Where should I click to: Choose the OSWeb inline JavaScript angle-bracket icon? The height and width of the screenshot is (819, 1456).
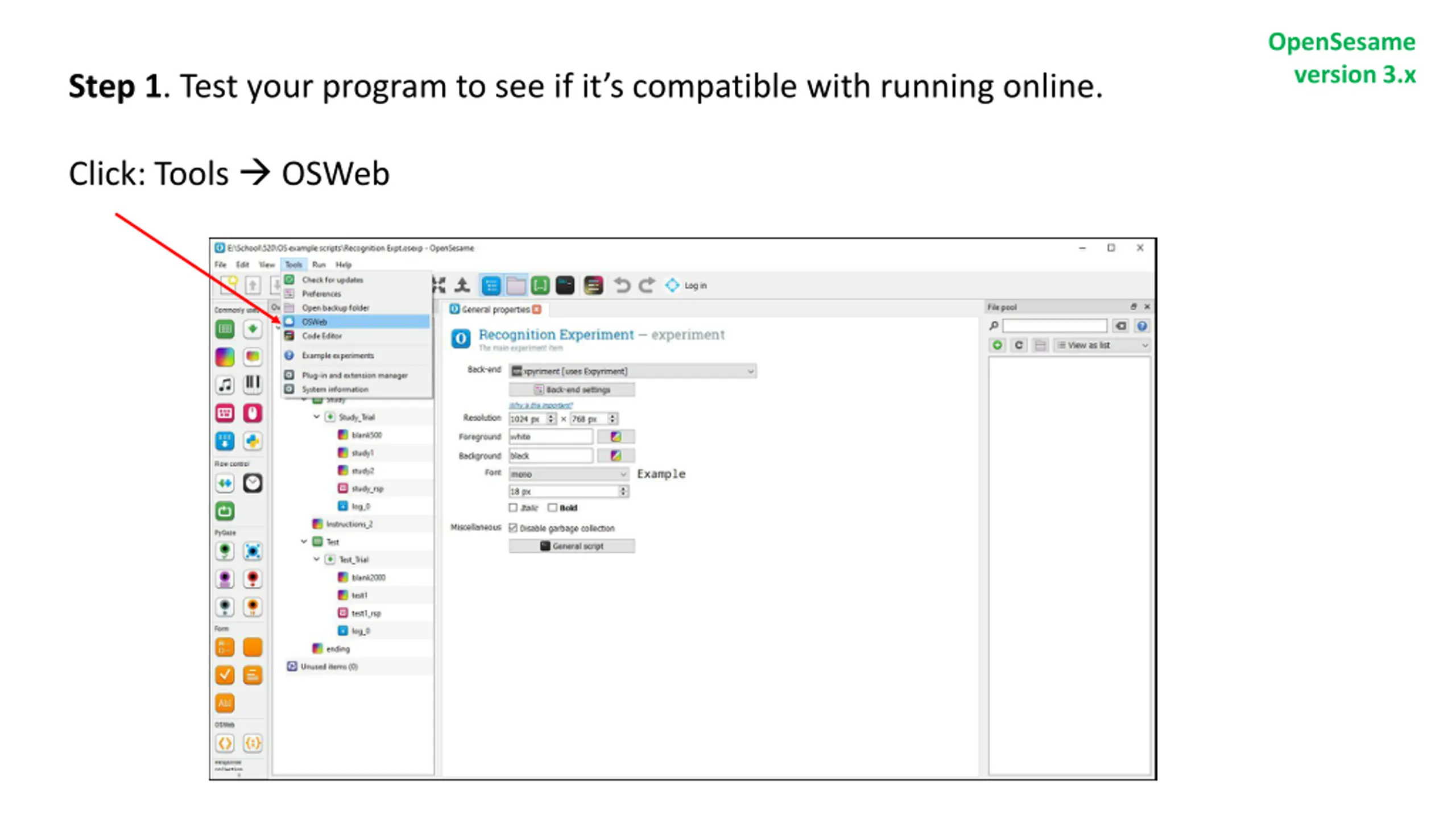click(x=225, y=743)
